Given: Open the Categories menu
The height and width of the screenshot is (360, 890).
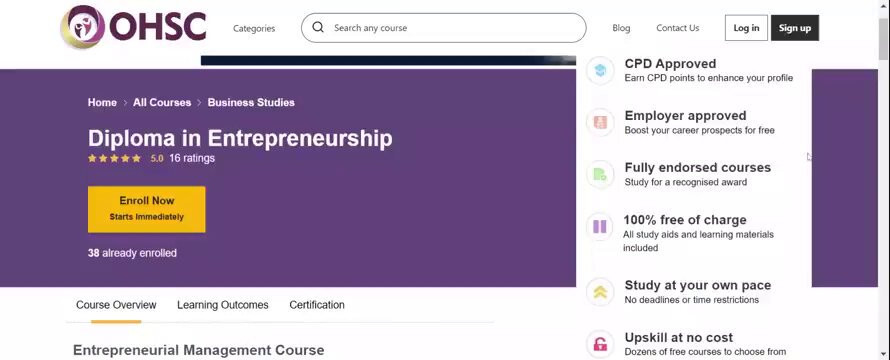Looking at the screenshot, I should pos(254,28).
